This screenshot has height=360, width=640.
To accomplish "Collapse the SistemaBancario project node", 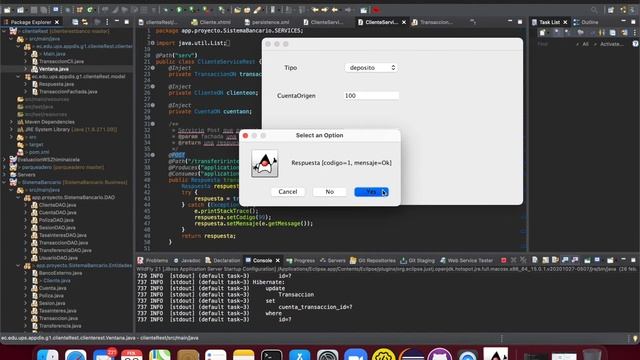I will pyautogui.click(x=4, y=182).
